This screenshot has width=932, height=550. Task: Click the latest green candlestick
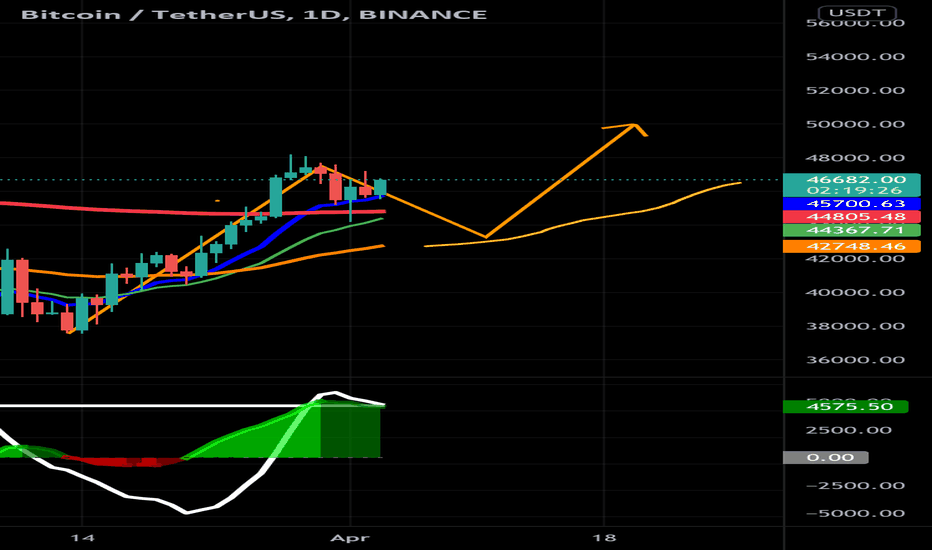click(380, 187)
